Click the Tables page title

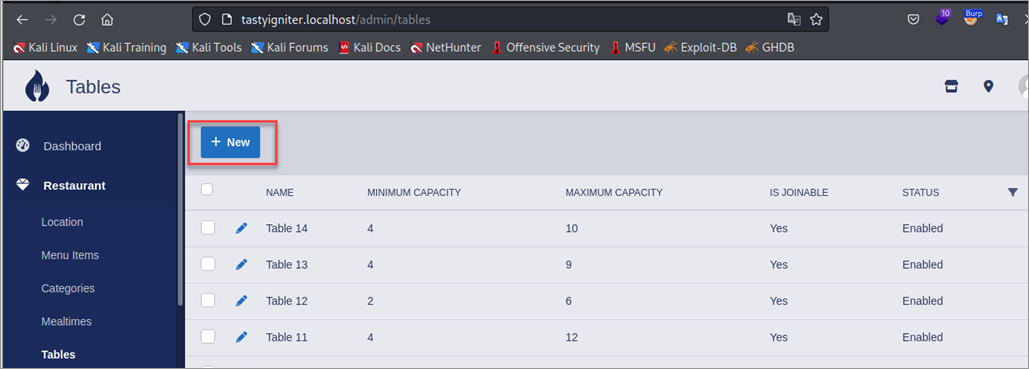[93, 87]
